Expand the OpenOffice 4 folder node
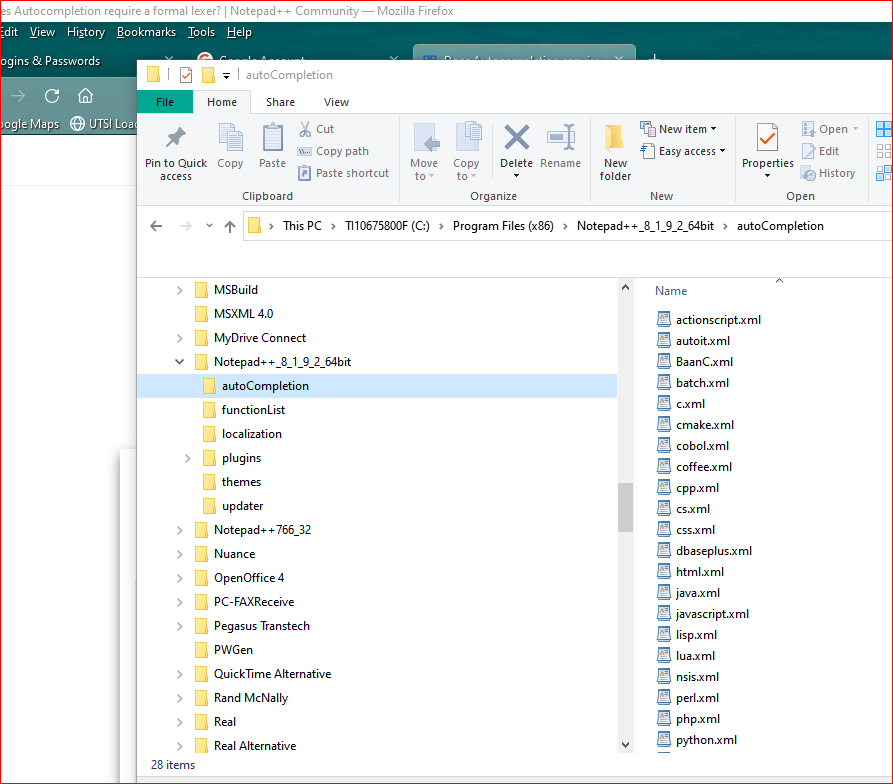 179,578
